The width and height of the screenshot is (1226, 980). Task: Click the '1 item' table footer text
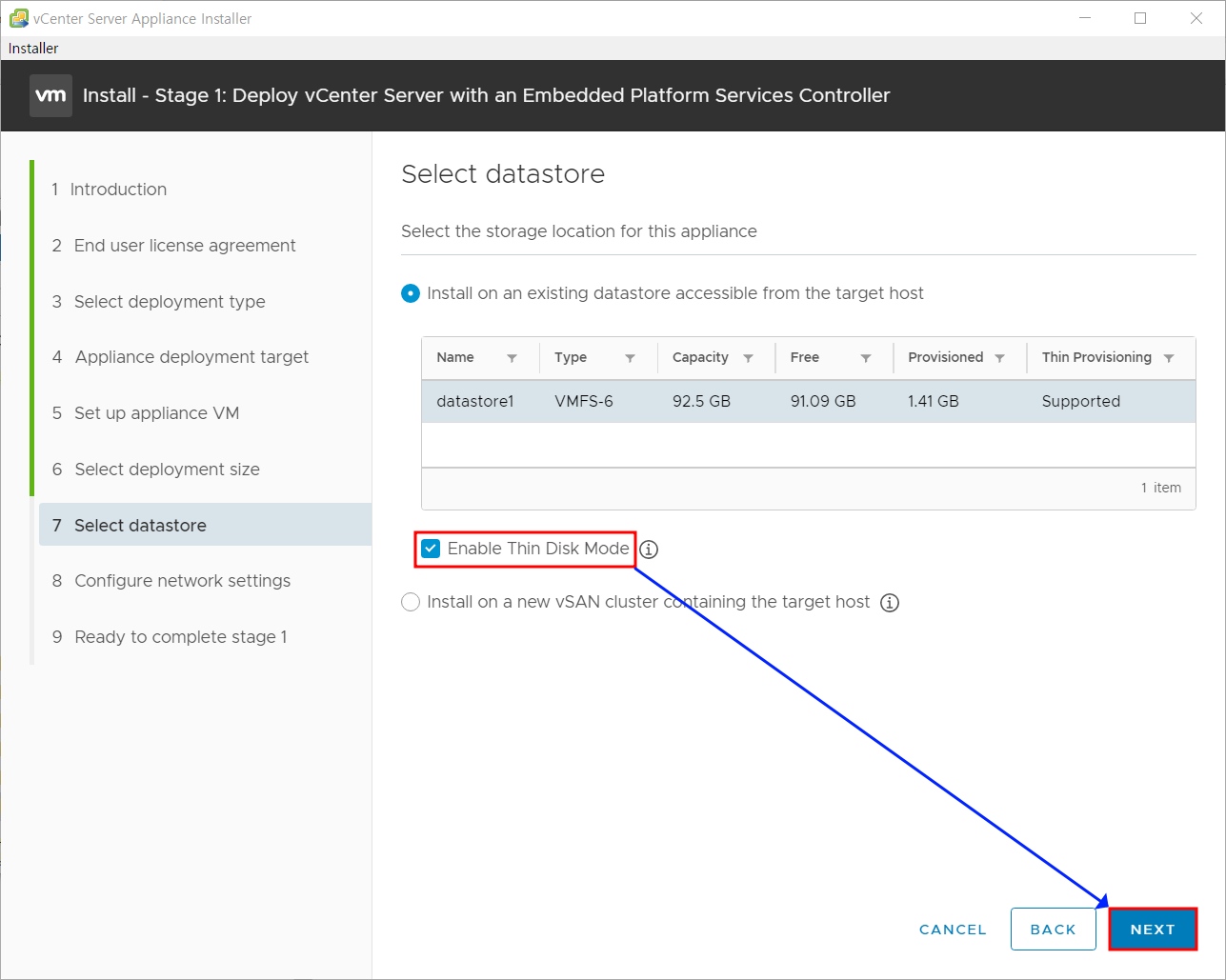1161,488
